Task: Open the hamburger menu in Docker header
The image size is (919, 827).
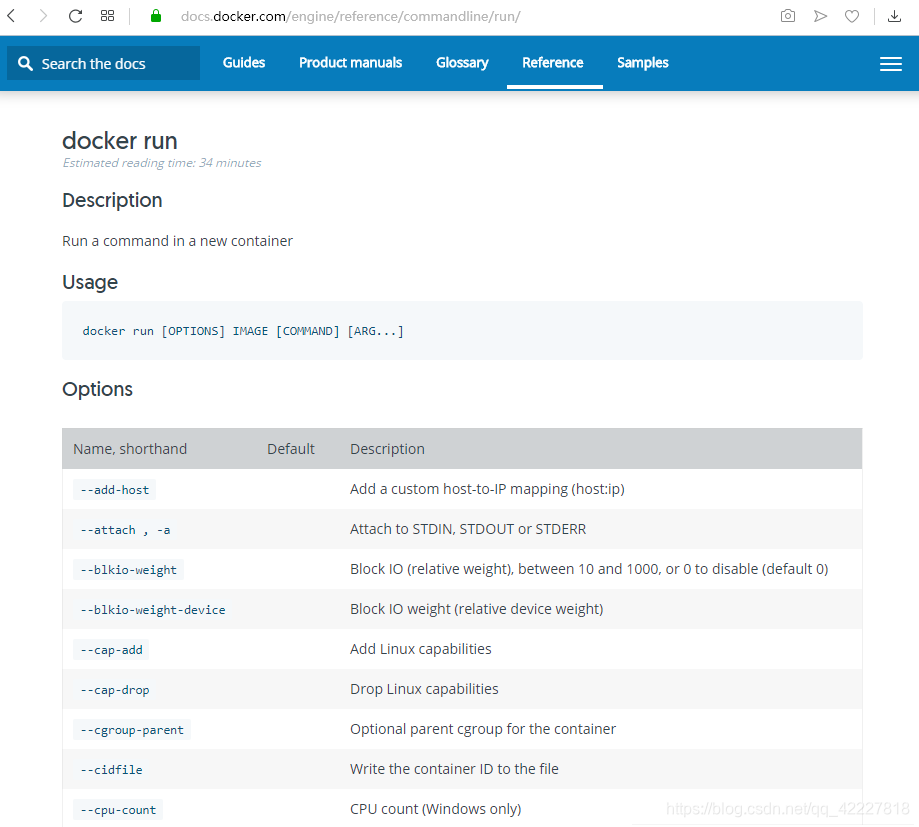Action: [x=891, y=63]
